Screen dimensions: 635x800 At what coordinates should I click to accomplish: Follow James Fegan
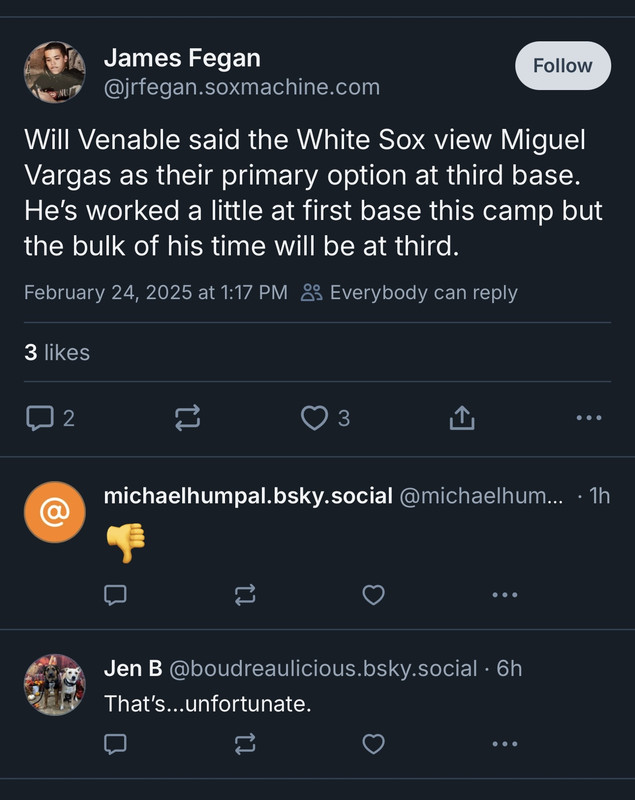pos(562,66)
